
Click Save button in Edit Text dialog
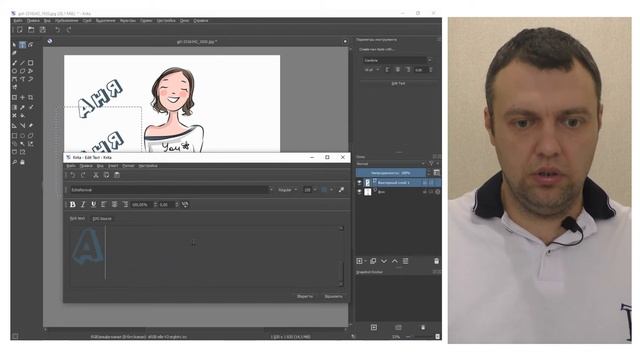(x=305, y=296)
